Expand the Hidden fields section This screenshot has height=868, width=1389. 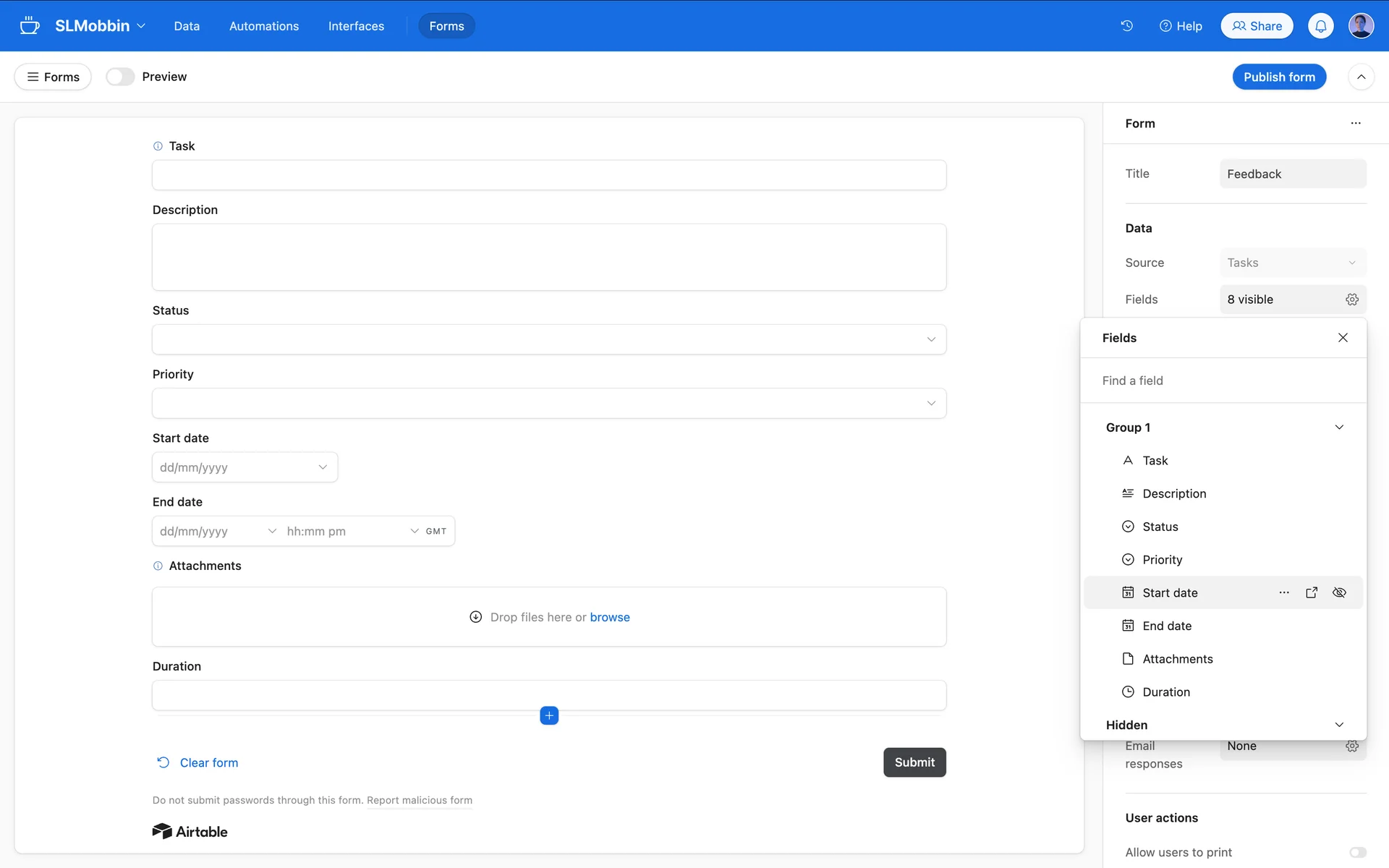pos(1339,725)
